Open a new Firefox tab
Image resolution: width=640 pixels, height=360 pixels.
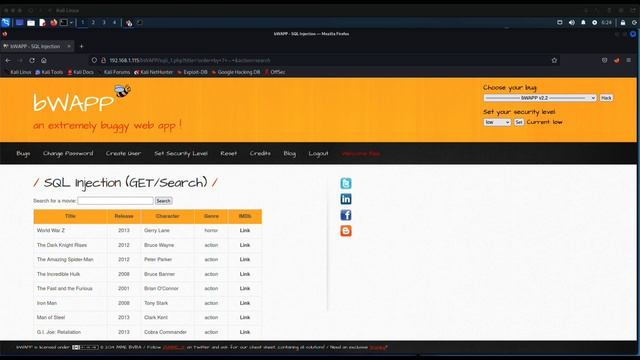coord(81,46)
